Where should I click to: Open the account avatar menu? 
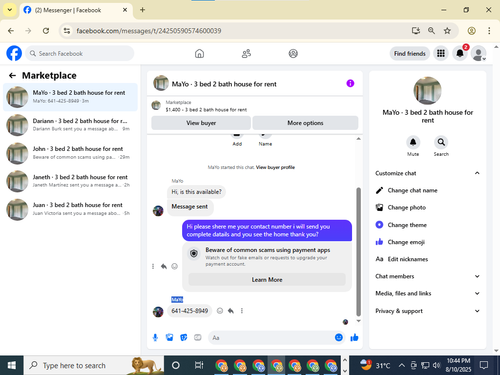pyautogui.click(x=478, y=53)
